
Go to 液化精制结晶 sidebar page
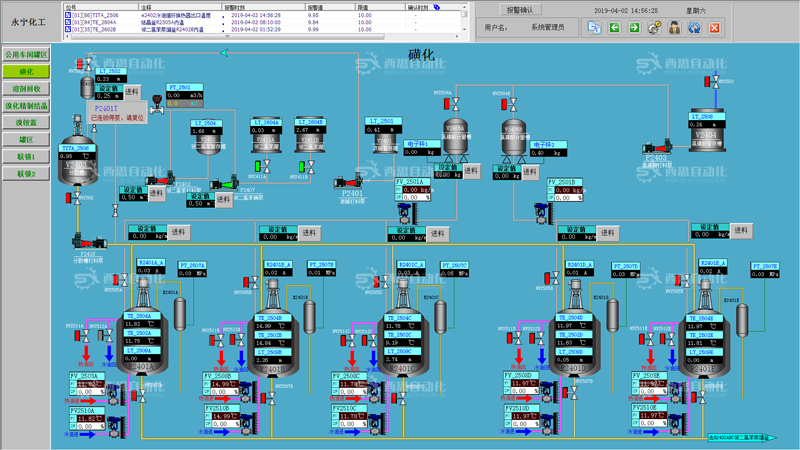click(x=26, y=106)
